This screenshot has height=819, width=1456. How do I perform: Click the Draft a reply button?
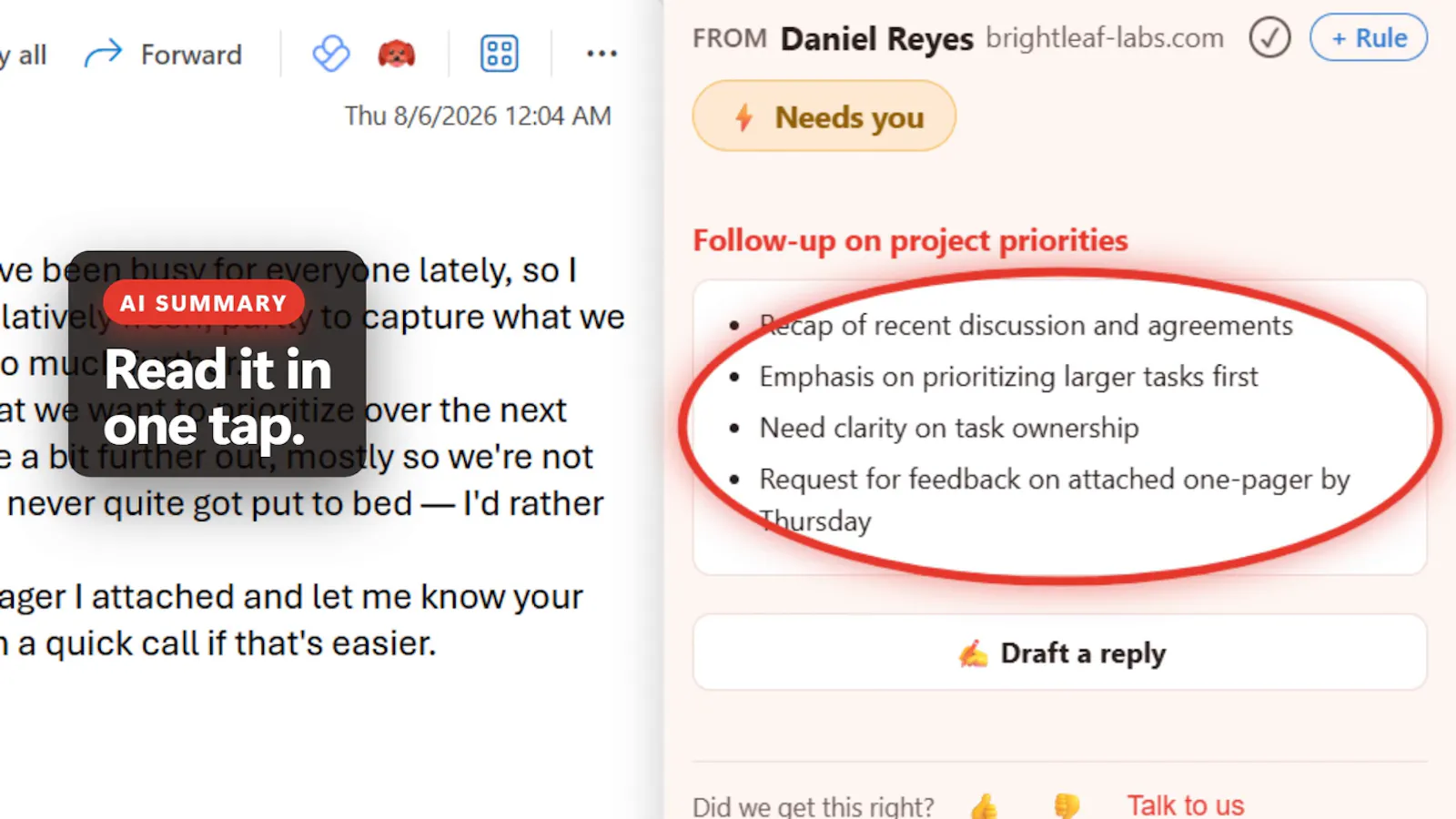[x=1060, y=652]
